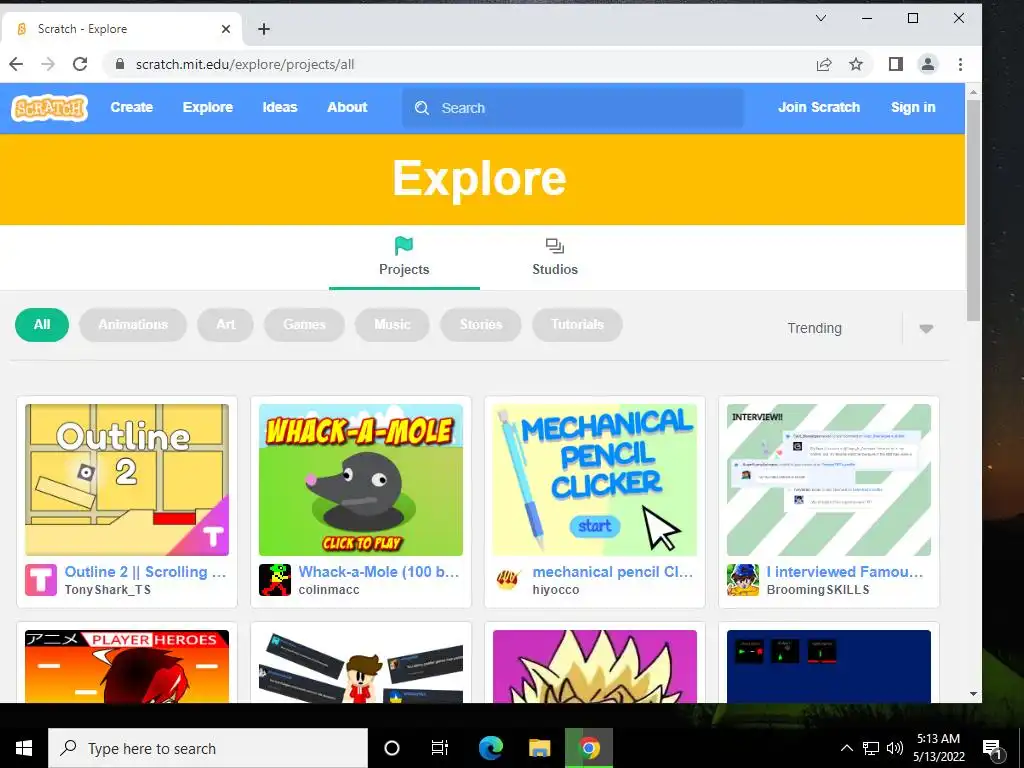This screenshot has width=1024, height=768.
Task: Switch to the Studios tab
Action: 554,259
